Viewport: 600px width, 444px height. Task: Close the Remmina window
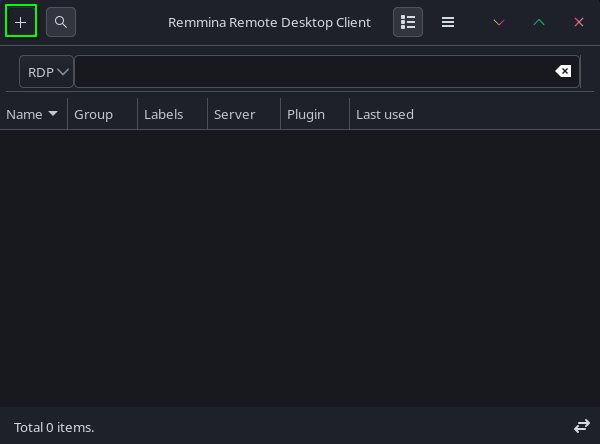pyautogui.click(x=579, y=21)
